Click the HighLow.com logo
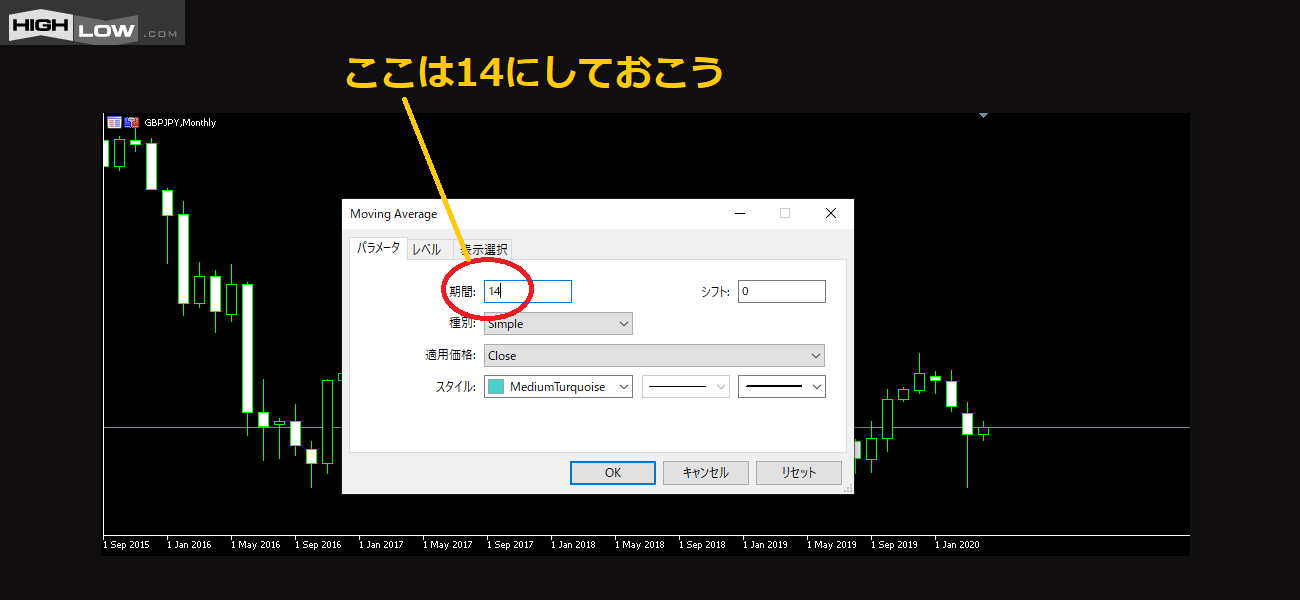1300x600 pixels. pos(93,23)
